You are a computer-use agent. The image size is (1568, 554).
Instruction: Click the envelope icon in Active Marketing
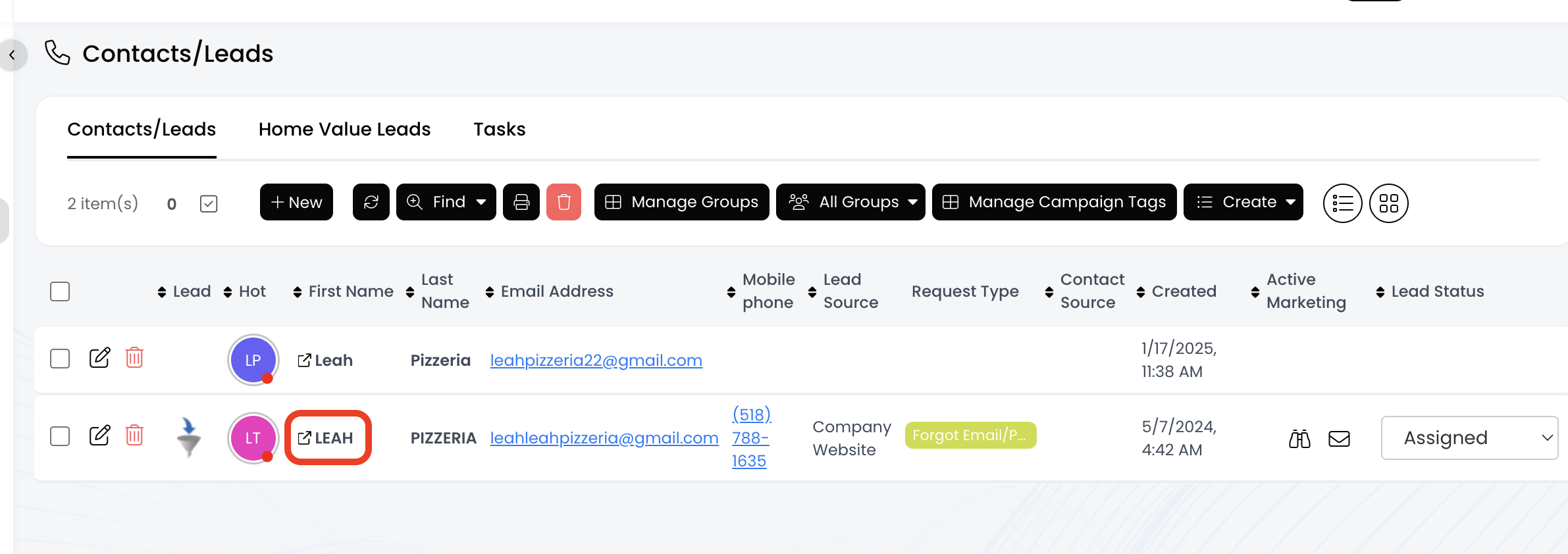pos(1339,438)
